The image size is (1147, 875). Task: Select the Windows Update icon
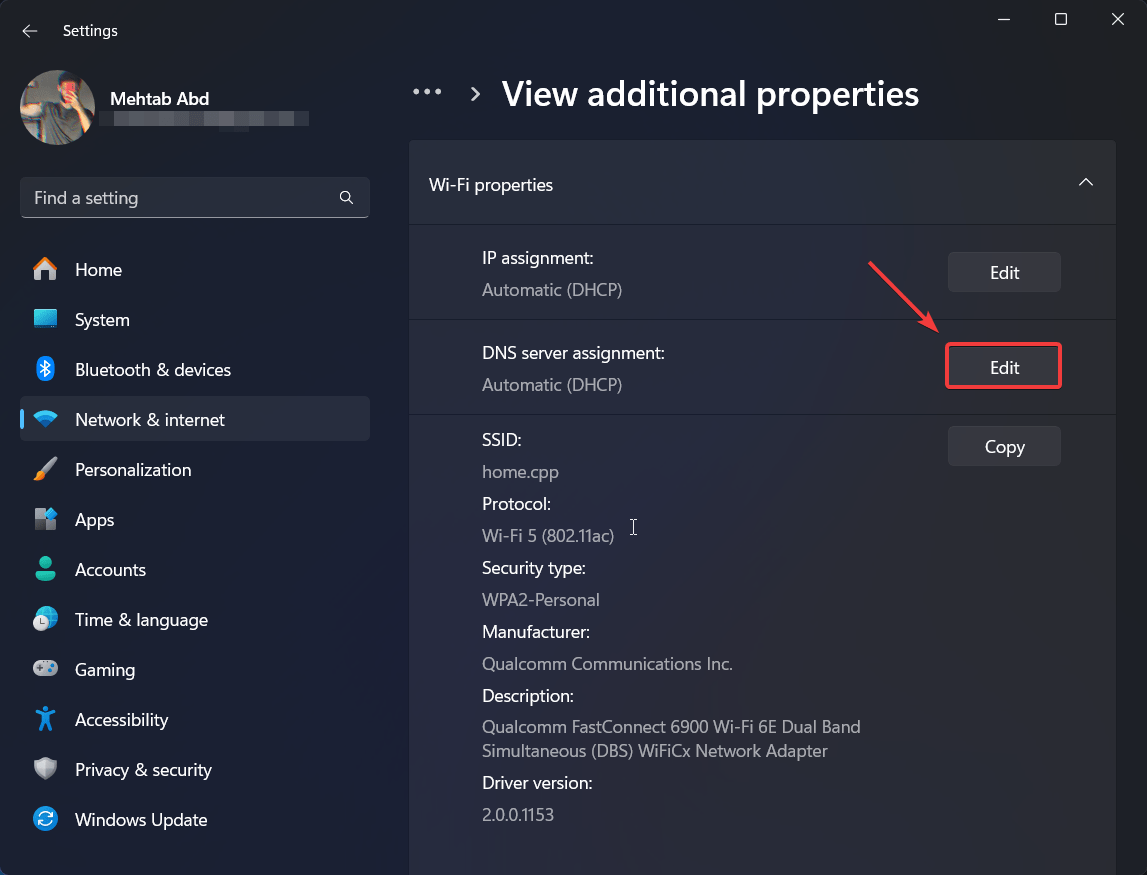point(45,819)
